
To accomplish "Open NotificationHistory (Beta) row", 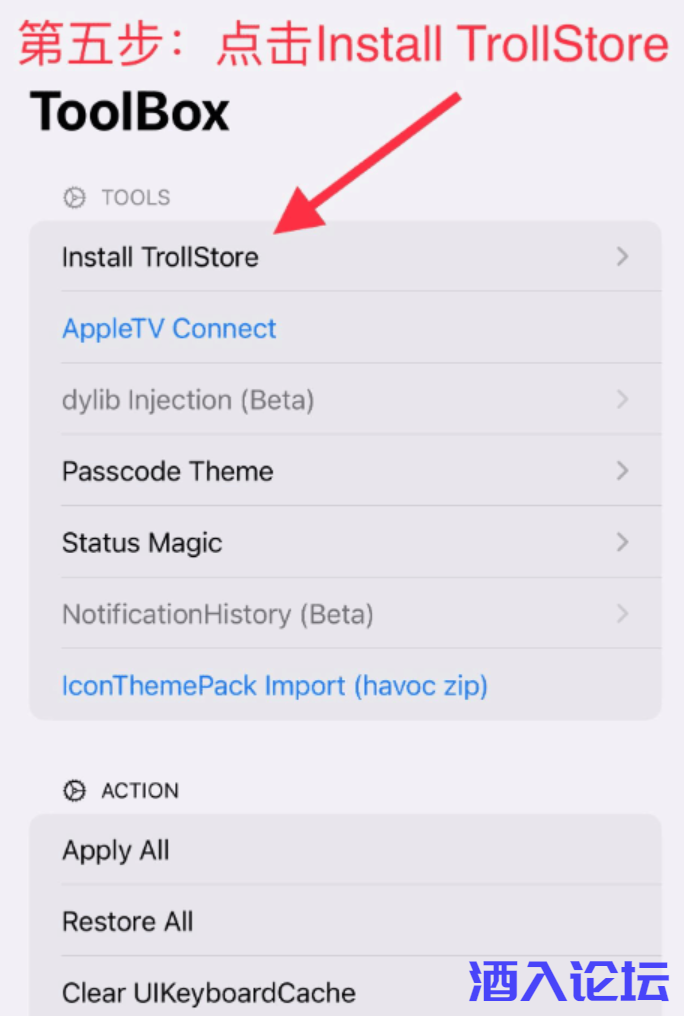I will point(217,614).
